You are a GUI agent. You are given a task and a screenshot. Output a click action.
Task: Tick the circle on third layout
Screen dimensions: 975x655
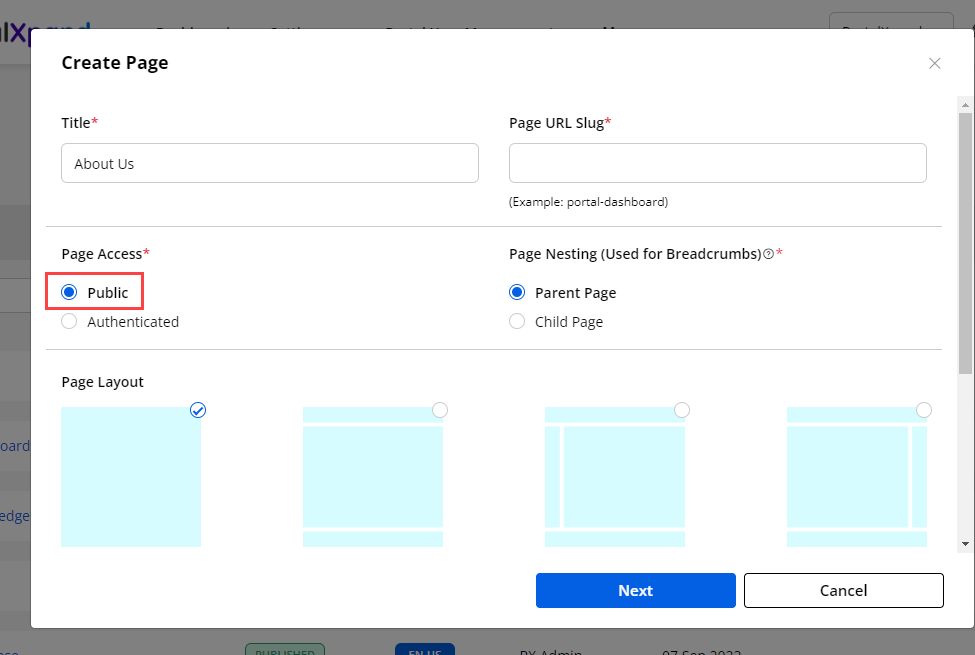coord(682,410)
